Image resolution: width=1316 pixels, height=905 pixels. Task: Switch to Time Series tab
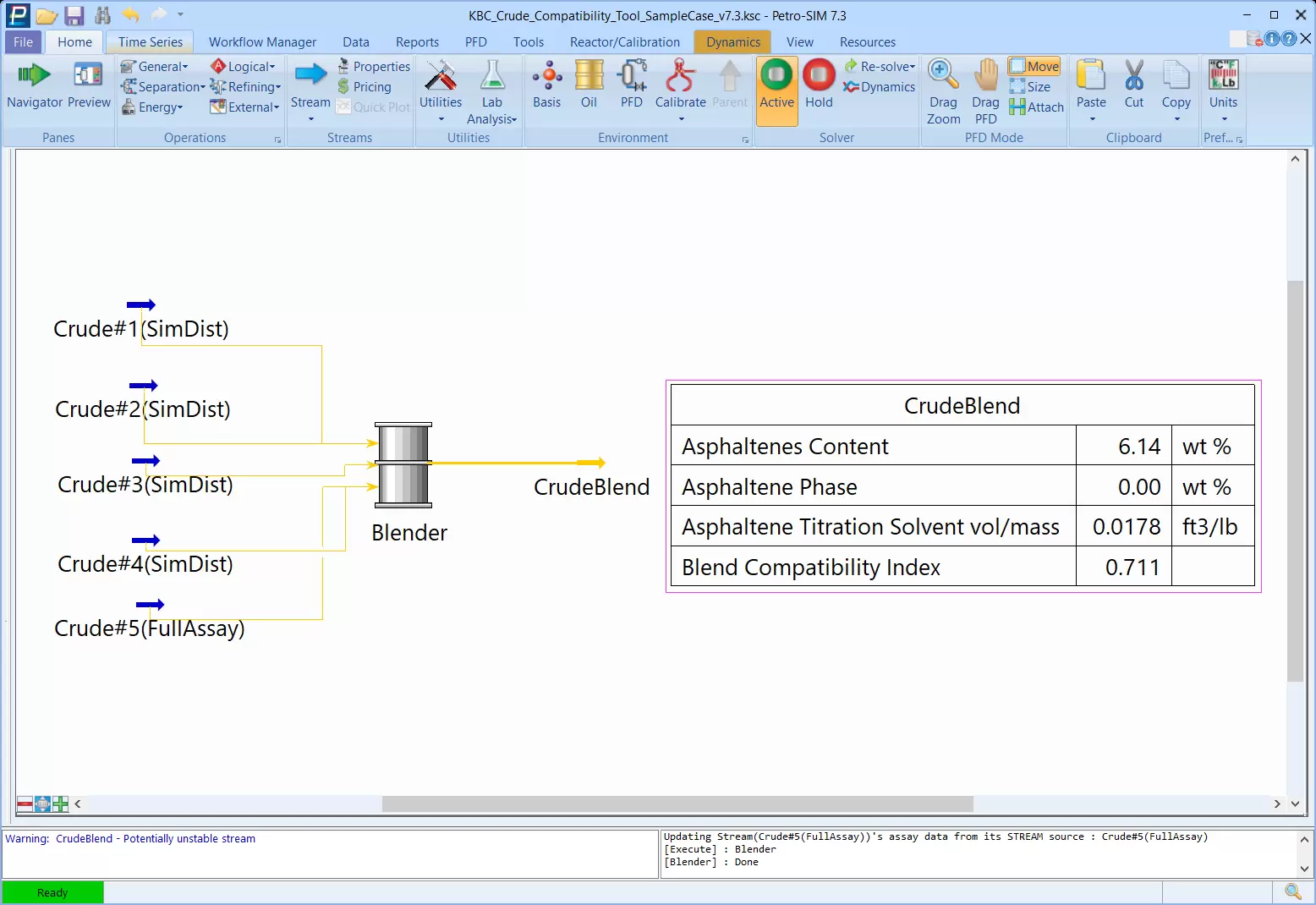(151, 41)
